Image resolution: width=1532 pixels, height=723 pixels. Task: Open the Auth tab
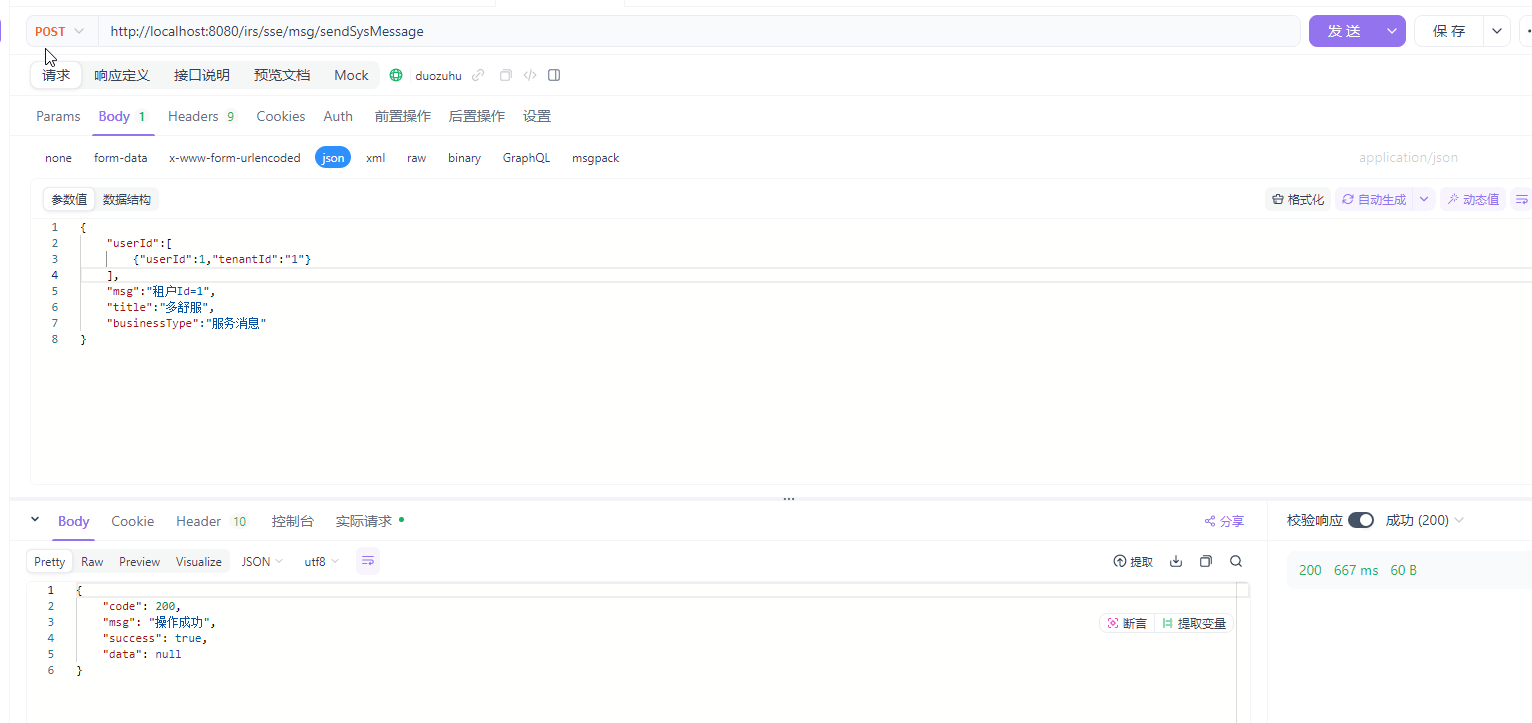(338, 116)
